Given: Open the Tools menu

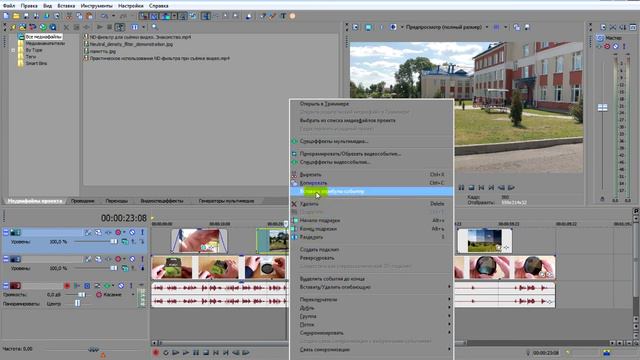Looking at the screenshot, I should pyautogui.click(x=97, y=6).
